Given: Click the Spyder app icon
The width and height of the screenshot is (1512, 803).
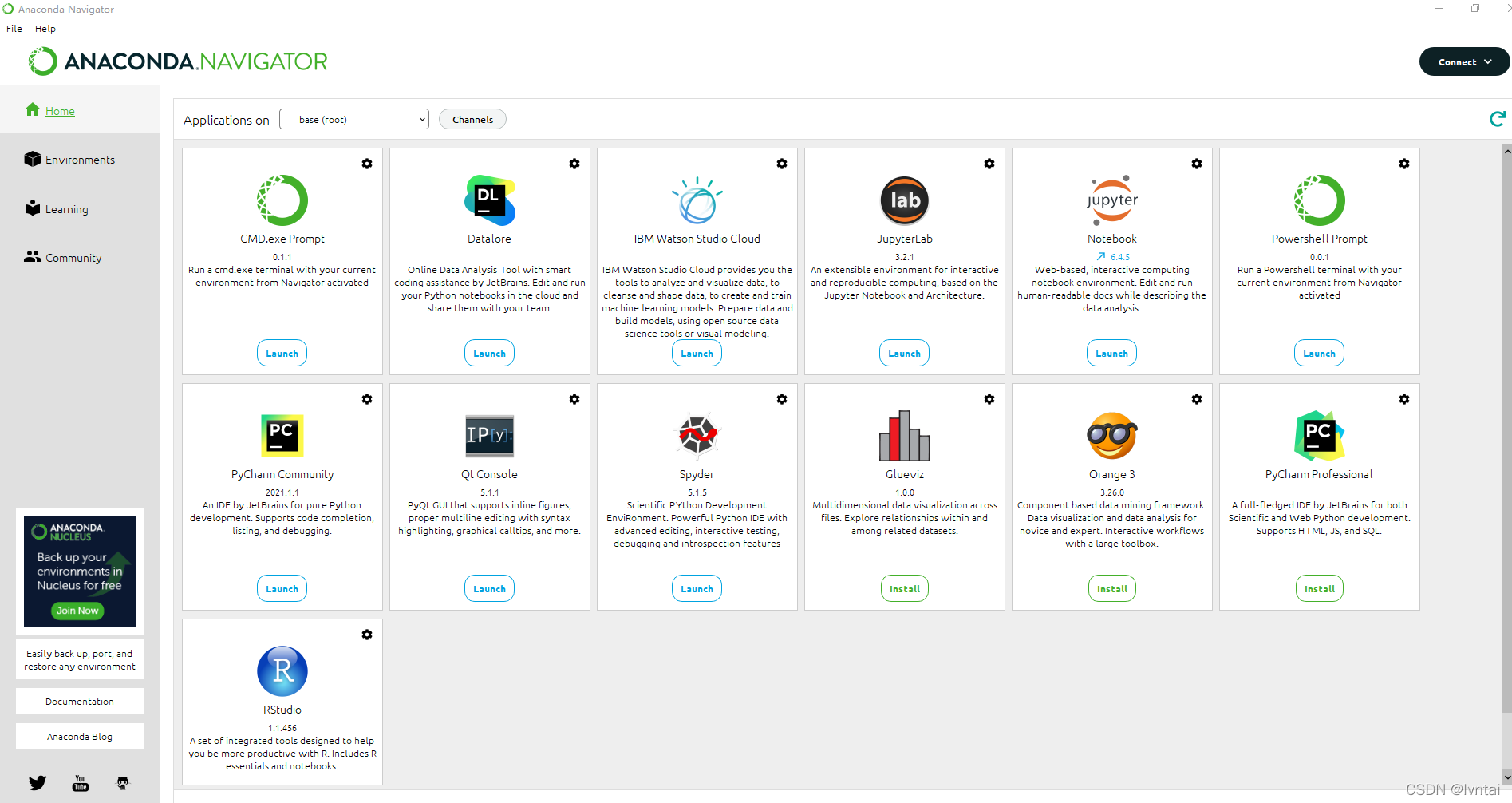Looking at the screenshot, I should (x=697, y=435).
